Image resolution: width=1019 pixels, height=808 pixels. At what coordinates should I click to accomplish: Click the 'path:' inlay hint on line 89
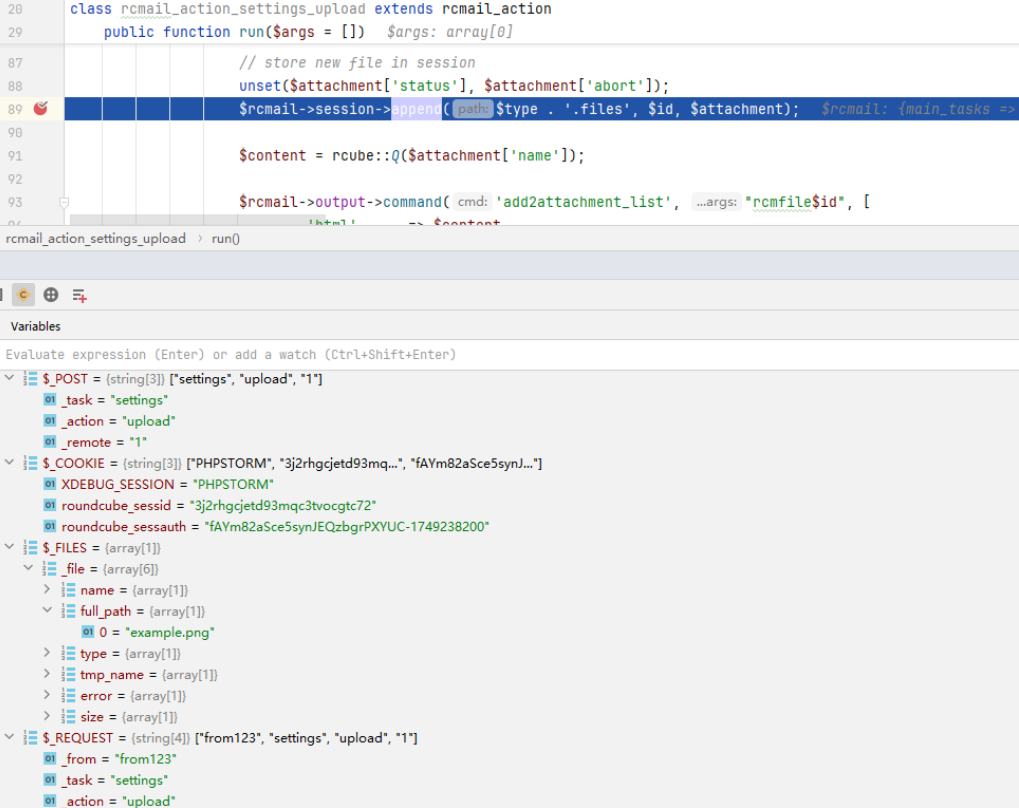point(472,109)
